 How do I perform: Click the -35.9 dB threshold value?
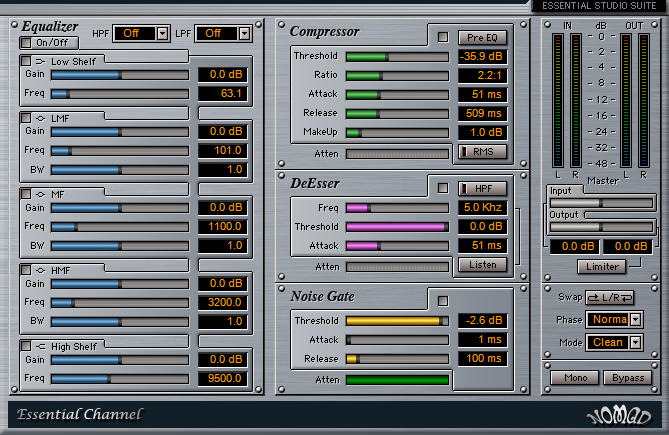pyautogui.click(x=483, y=56)
